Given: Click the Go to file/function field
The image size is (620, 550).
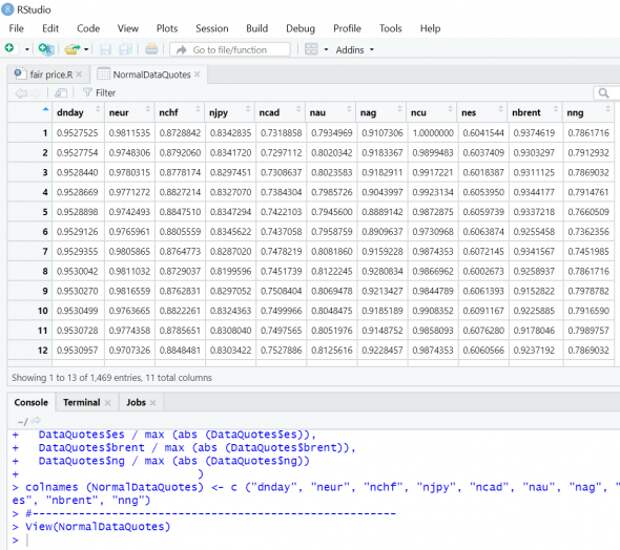Looking at the screenshot, I should (x=230, y=50).
